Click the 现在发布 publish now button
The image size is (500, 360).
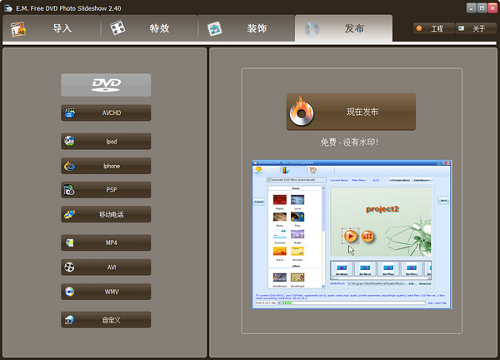pos(351,112)
